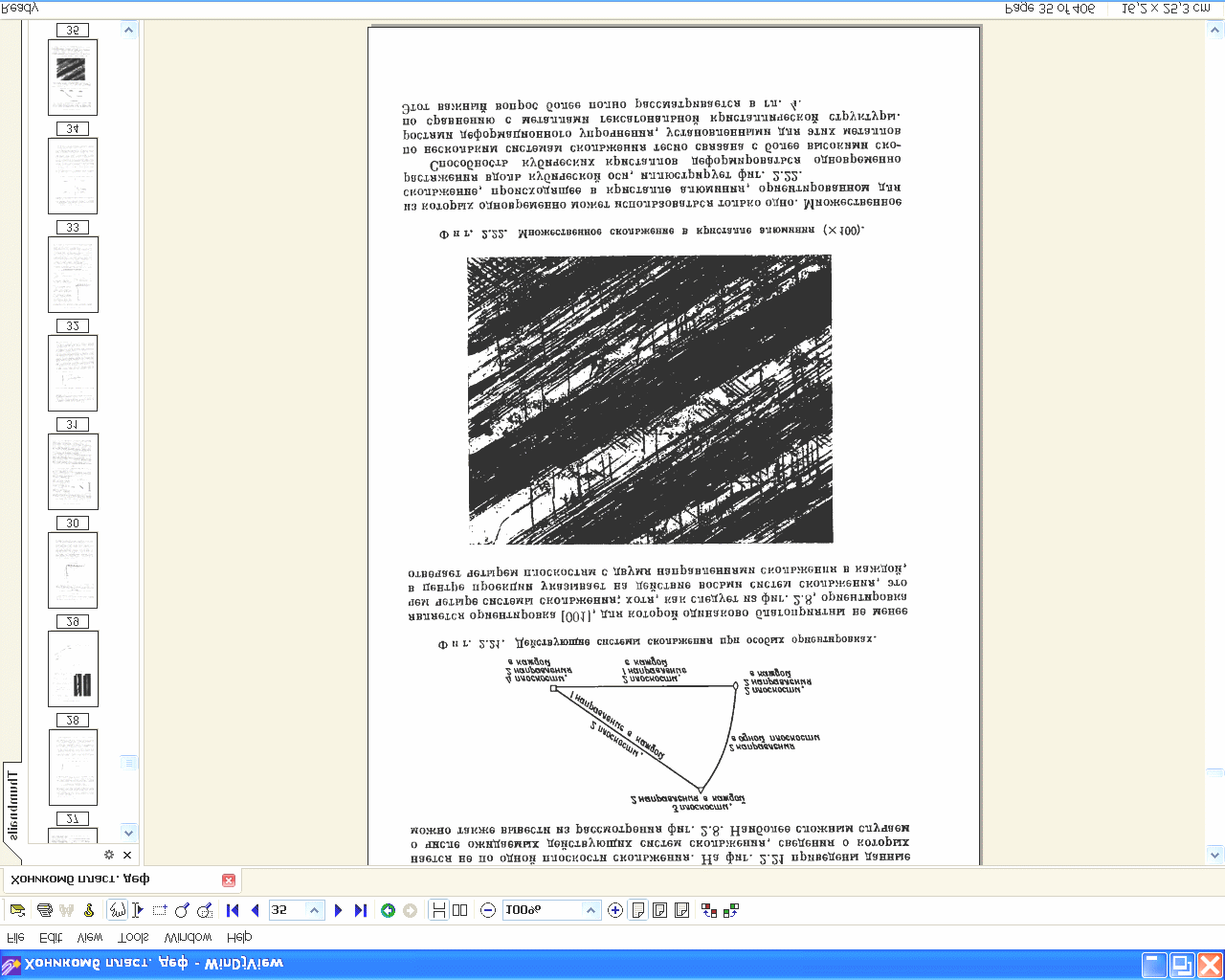The height and width of the screenshot is (980, 1225).
Task: Expand the zoom level dropdown
Action: tap(590, 910)
